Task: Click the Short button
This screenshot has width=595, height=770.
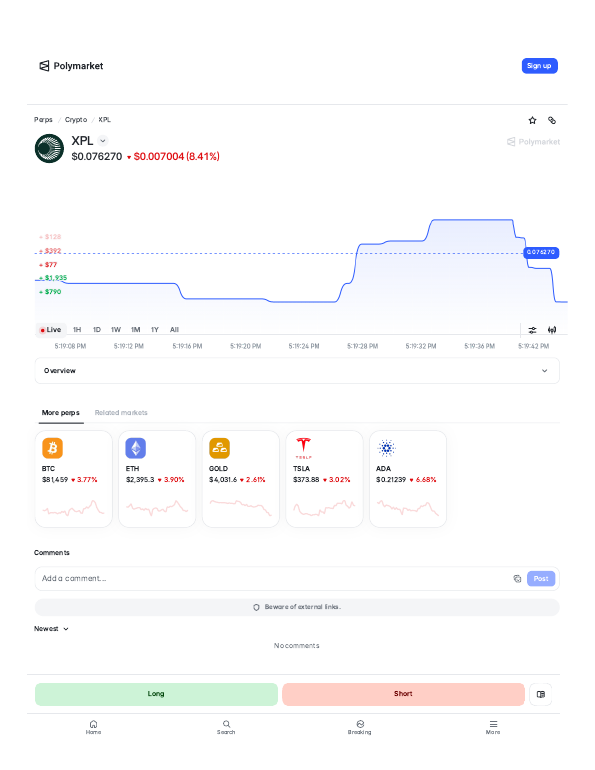Action: 403,694
